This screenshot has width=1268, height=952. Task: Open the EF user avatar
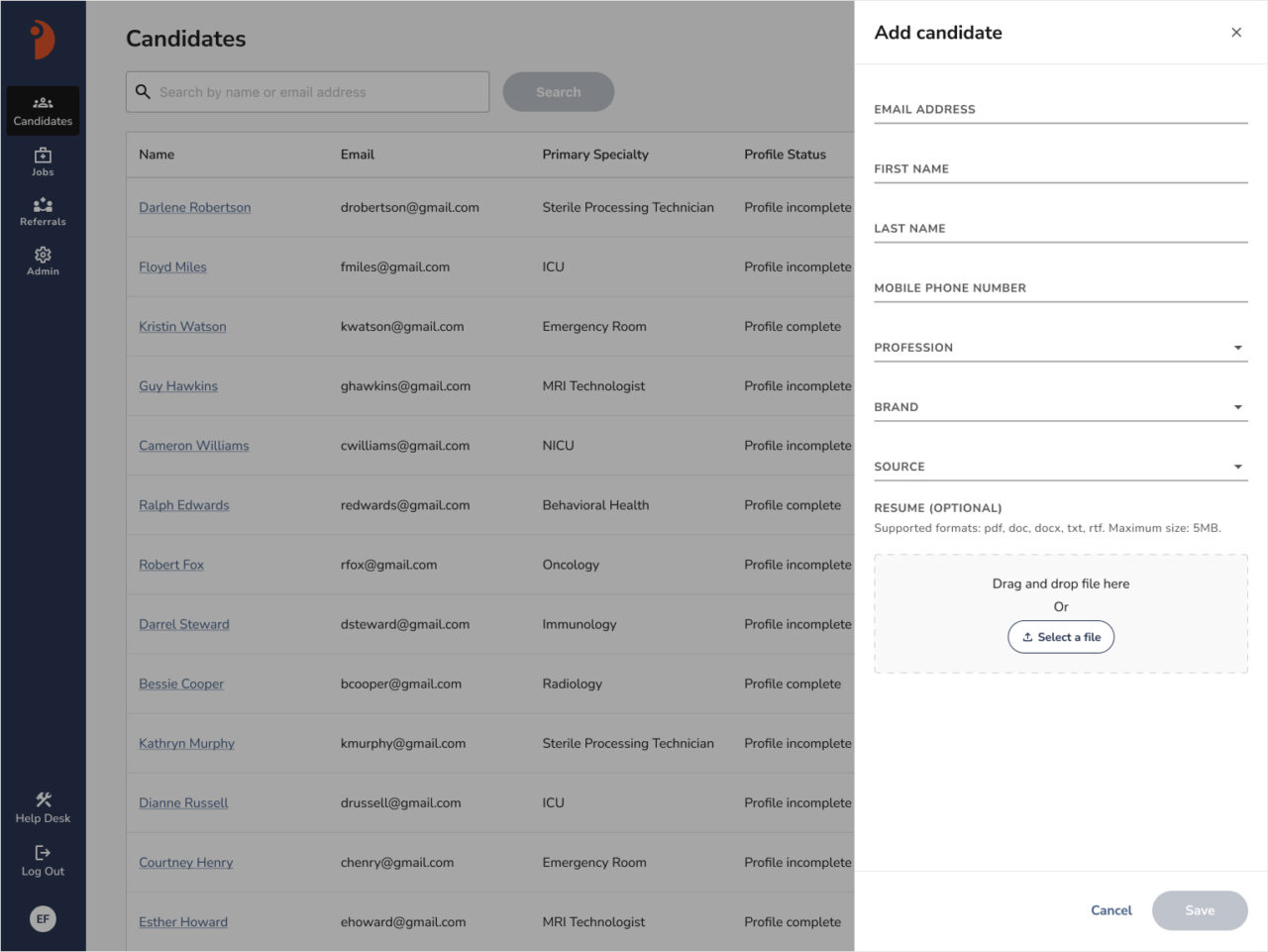click(43, 918)
